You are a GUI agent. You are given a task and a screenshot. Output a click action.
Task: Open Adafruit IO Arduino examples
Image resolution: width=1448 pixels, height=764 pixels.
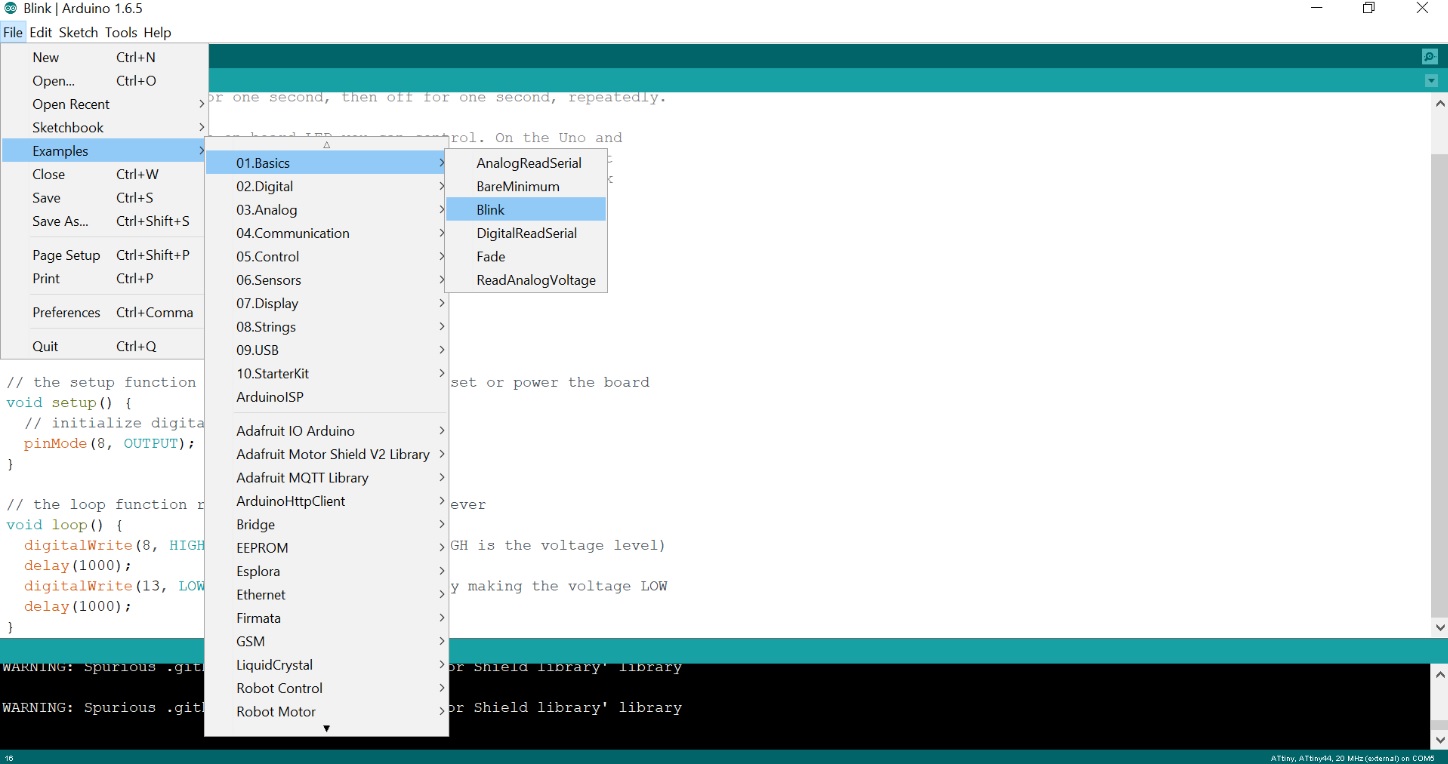326,431
